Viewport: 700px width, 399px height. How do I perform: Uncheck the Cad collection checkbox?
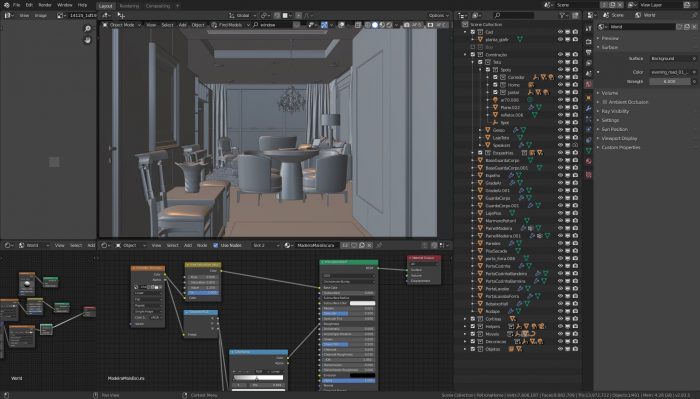[x=473, y=32]
